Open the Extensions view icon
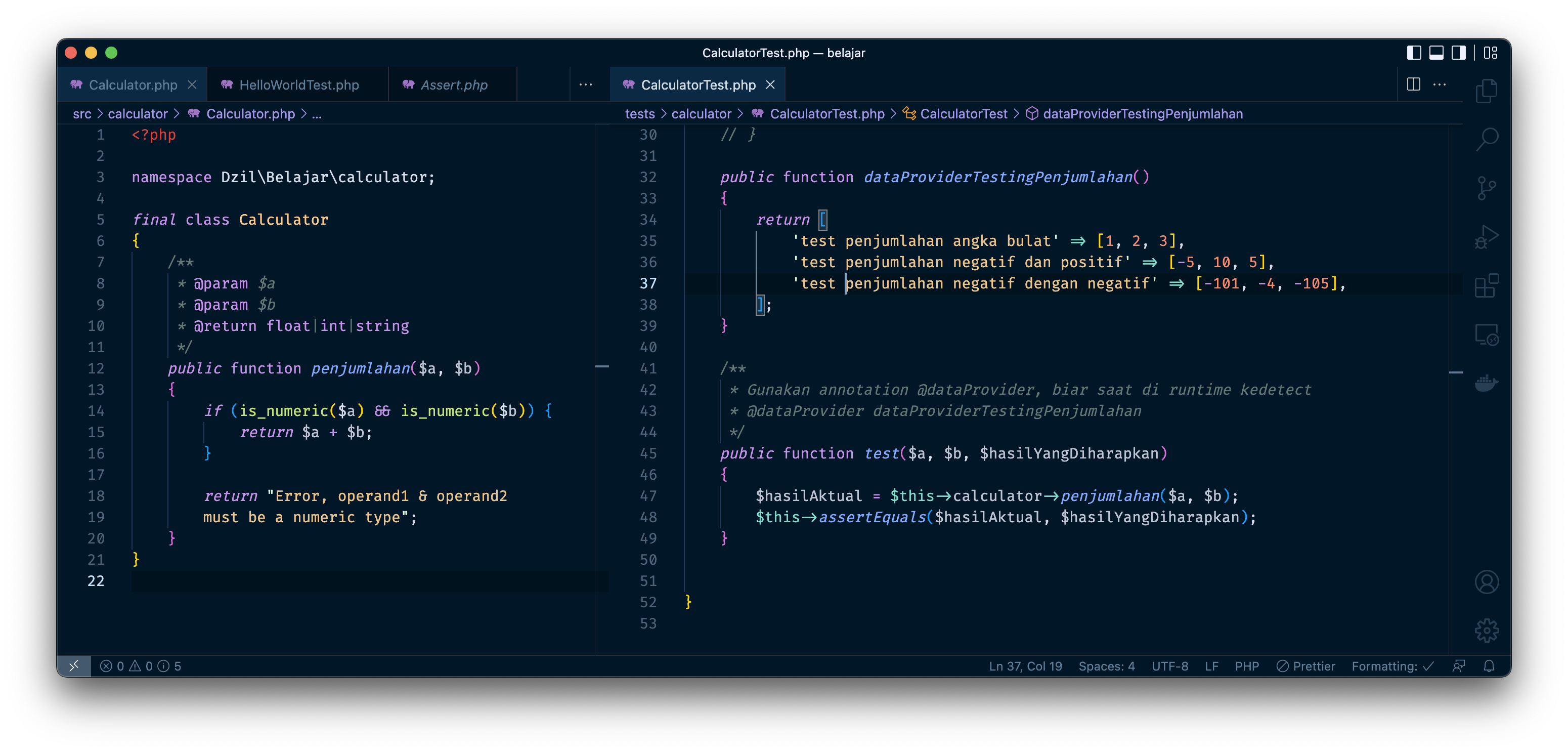 tap(1486, 285)
